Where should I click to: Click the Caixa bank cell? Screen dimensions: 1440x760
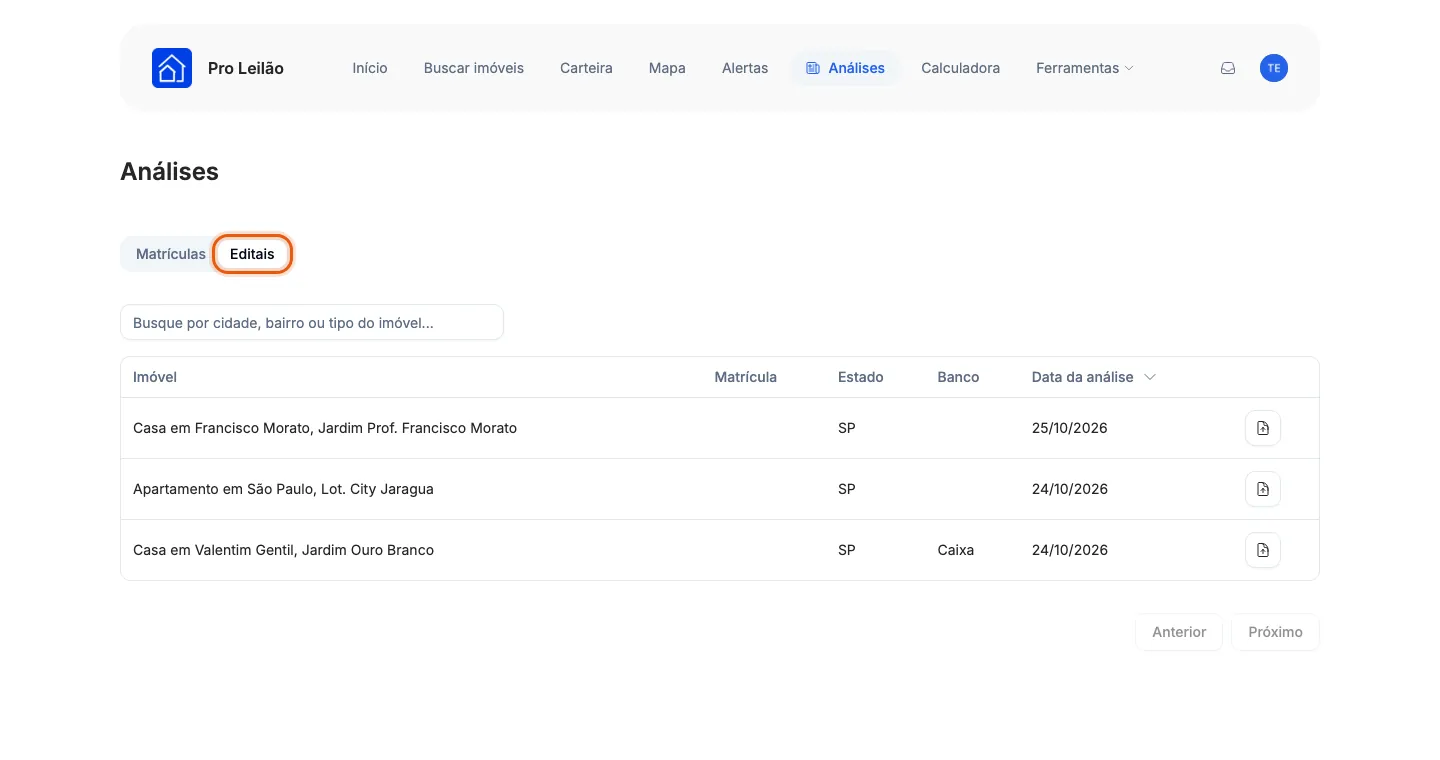tap(956, 550)
